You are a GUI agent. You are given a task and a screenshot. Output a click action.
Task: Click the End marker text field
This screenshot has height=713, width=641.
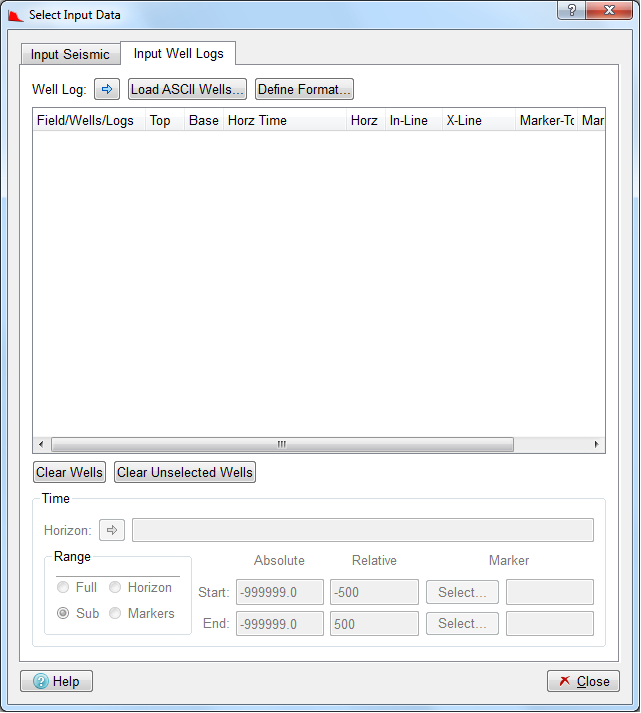pyautogui.click(x=550, y=623)
